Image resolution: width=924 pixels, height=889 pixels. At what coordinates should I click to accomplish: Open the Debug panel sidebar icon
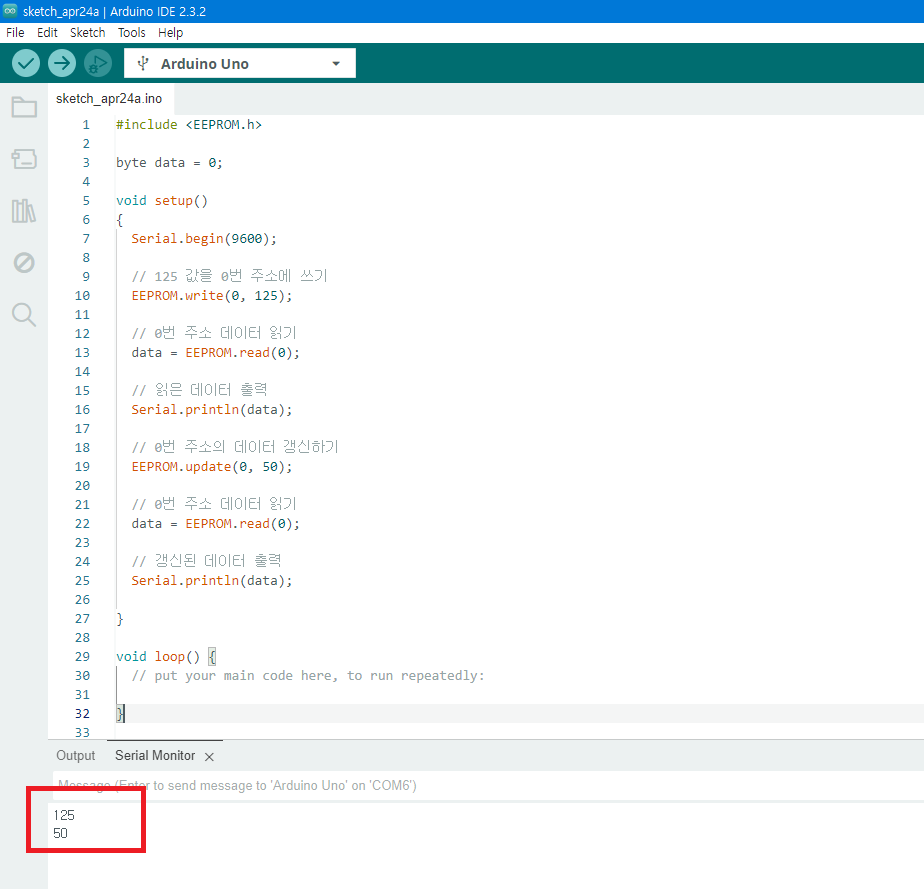point(24,262)
